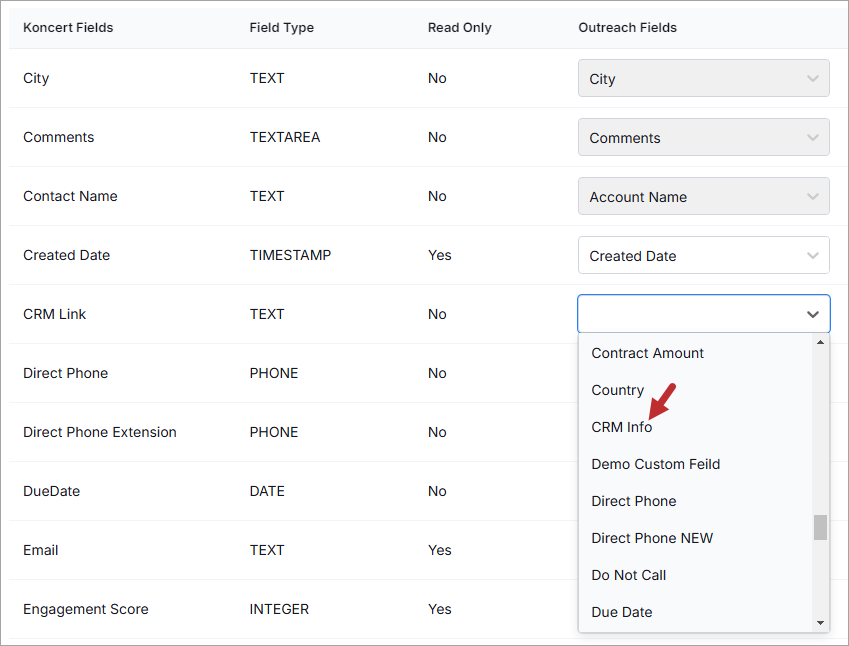Viewport: 849px width, 646px height.
Task: Open the City Outreach field dropdown
Action: pyautogui.click(x=703, y=79)
